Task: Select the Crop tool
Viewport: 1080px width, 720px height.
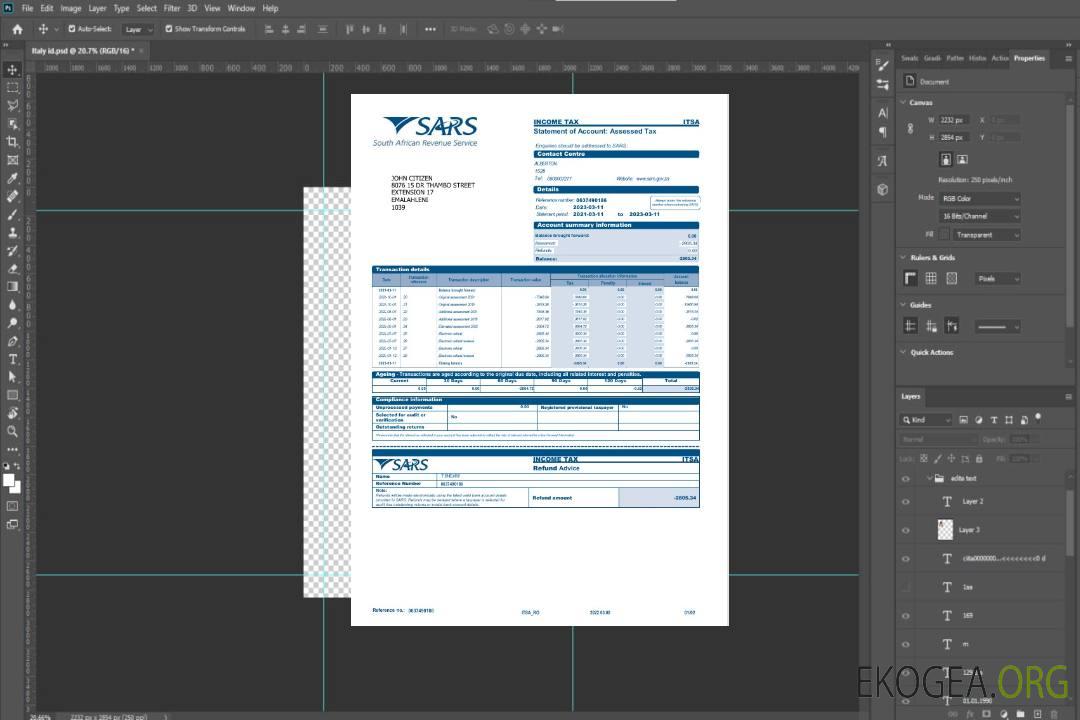Action: pyautogui.click(x=12, y=142)
